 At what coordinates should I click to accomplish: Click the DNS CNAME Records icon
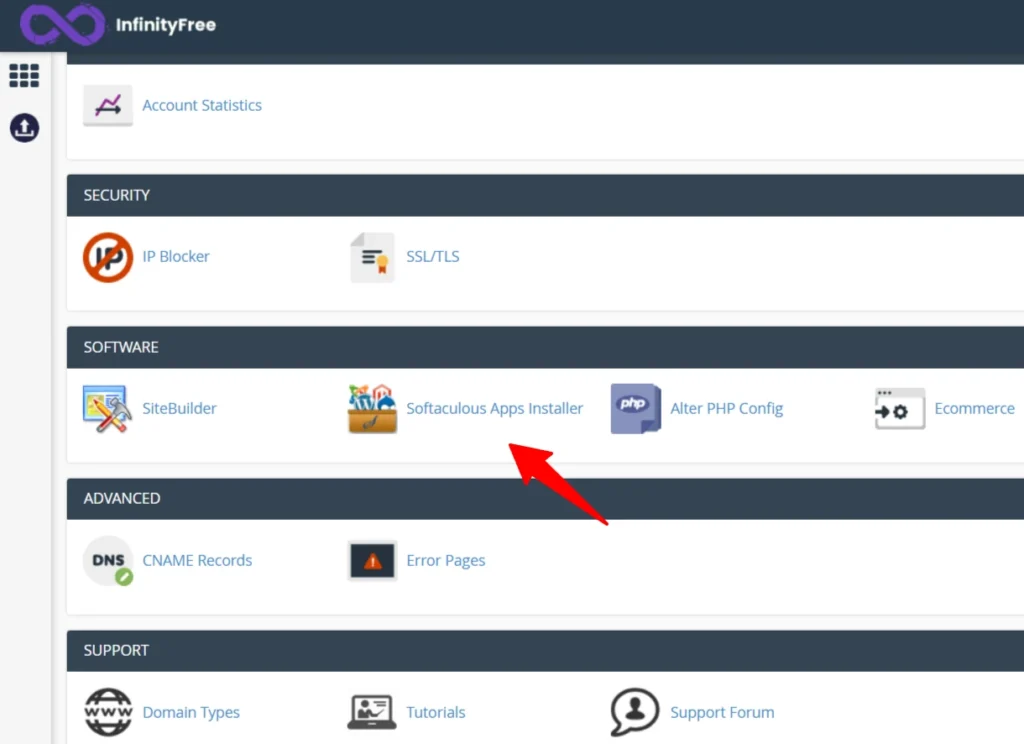point(108,560)
